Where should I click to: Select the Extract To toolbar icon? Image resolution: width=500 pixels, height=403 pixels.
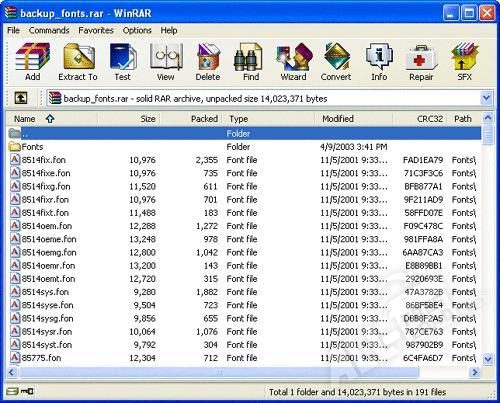[x=78, y=62]
